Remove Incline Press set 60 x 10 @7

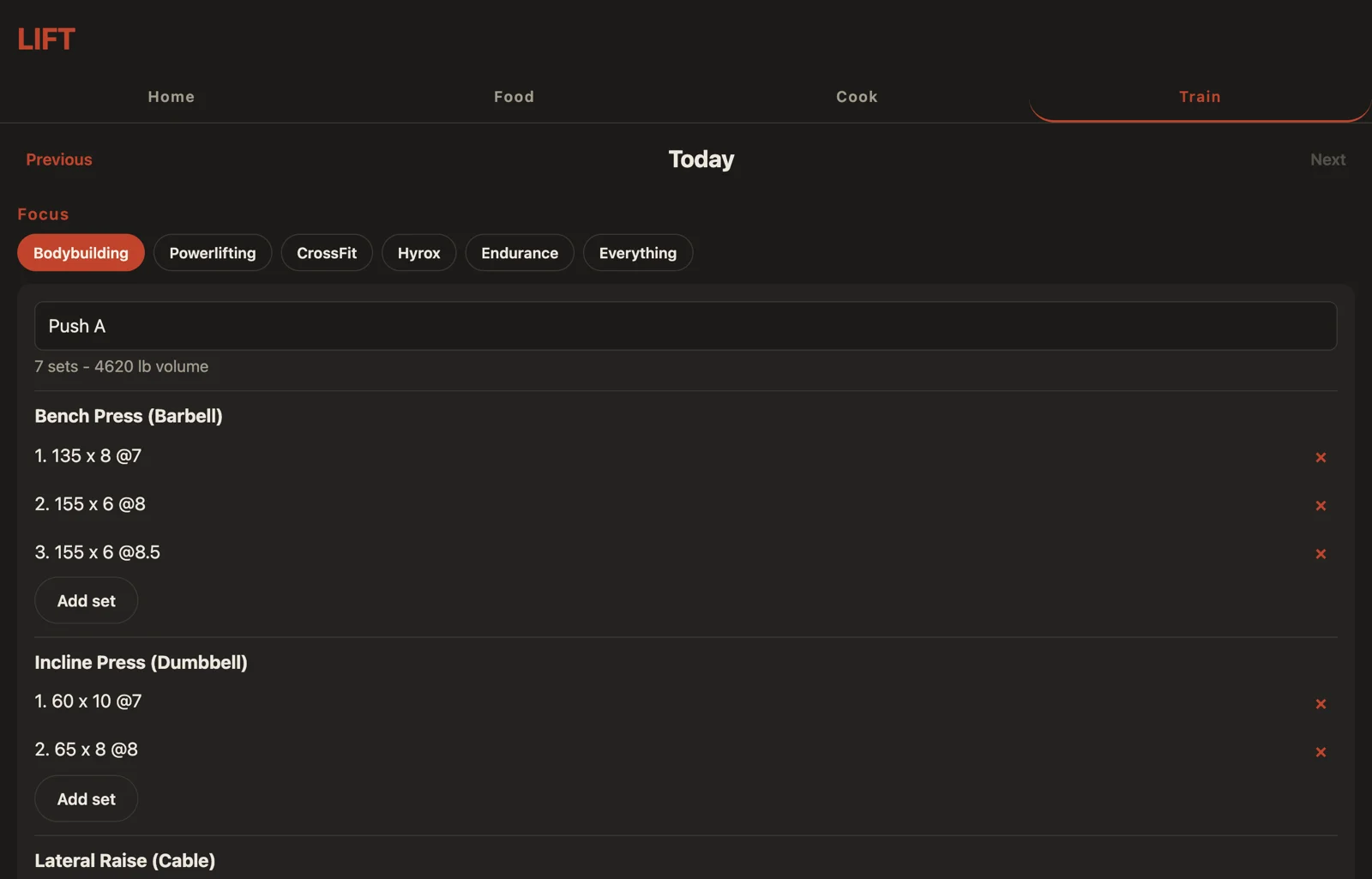pos(1321,703)
